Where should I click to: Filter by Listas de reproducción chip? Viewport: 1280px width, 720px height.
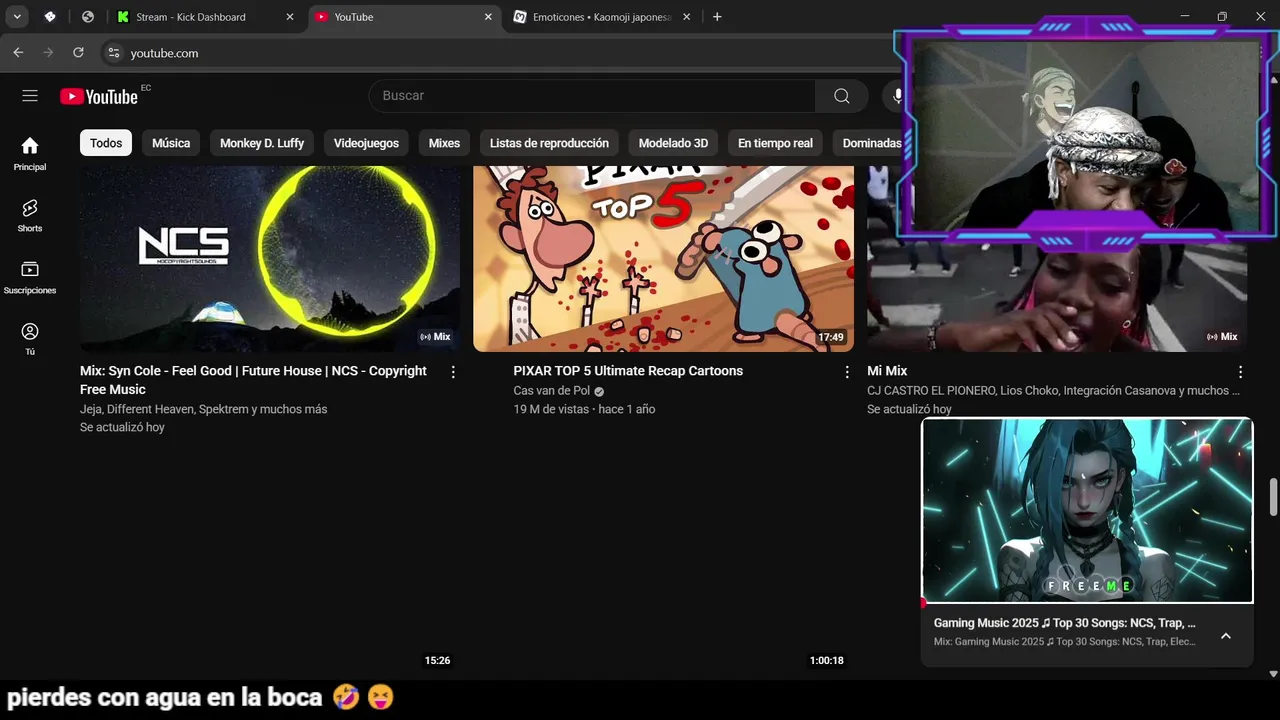pos(549,143)
